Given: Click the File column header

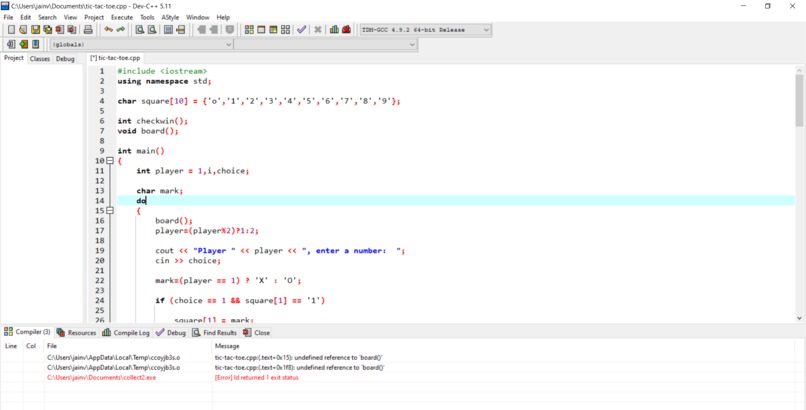Looking at the screenshot, I should (x=51, y=346).
